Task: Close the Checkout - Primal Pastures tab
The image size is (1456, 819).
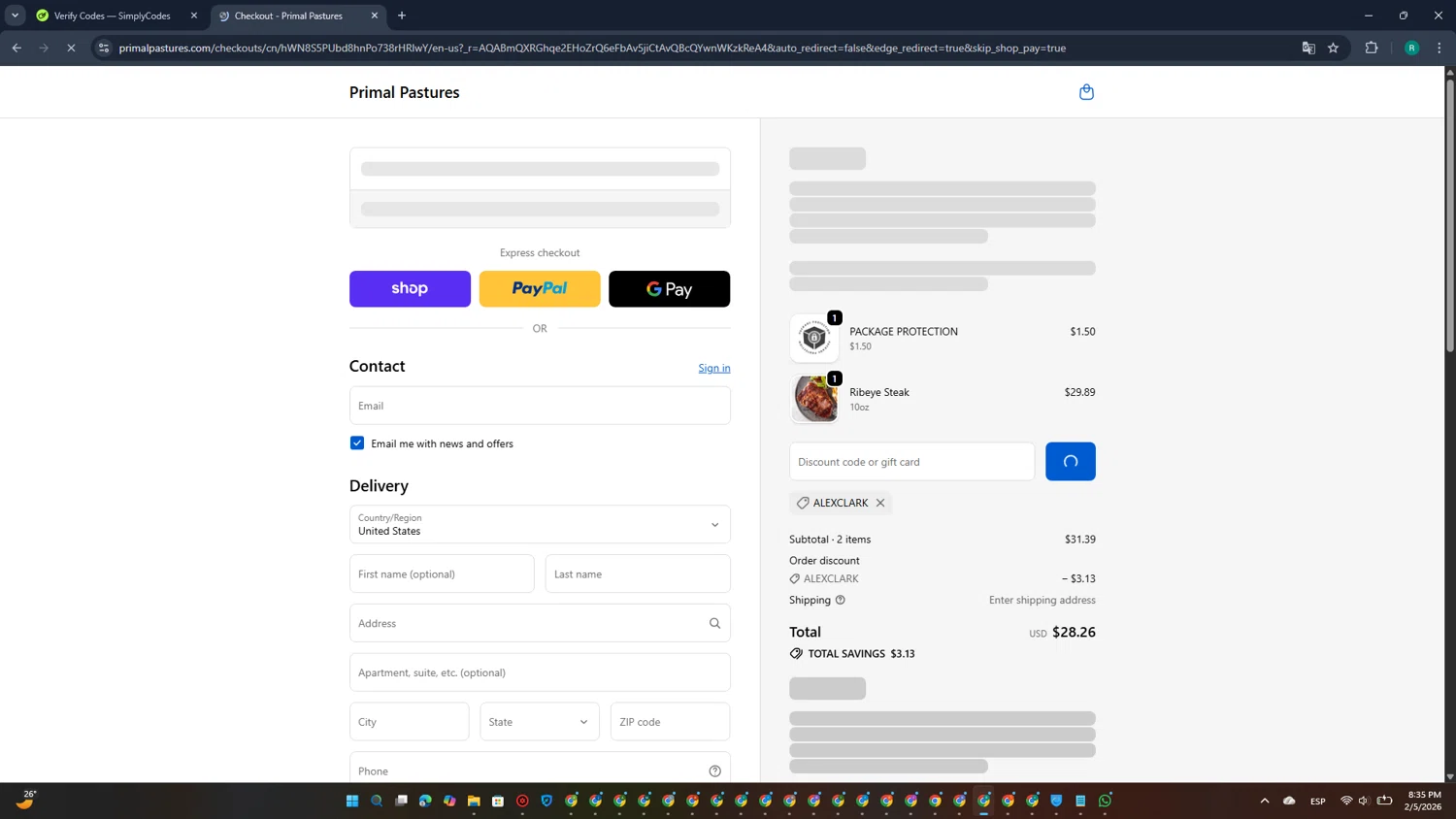Action: [x=375, y=16]
